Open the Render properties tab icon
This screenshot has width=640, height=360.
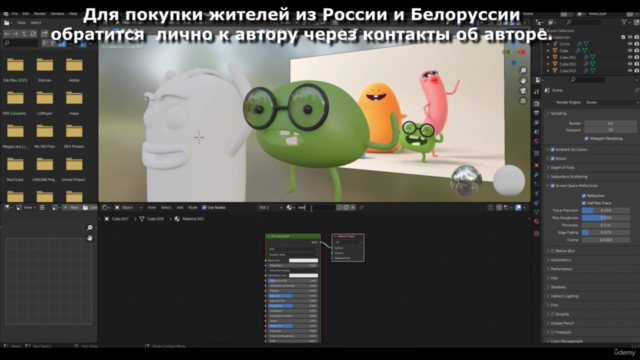[537, 104]
